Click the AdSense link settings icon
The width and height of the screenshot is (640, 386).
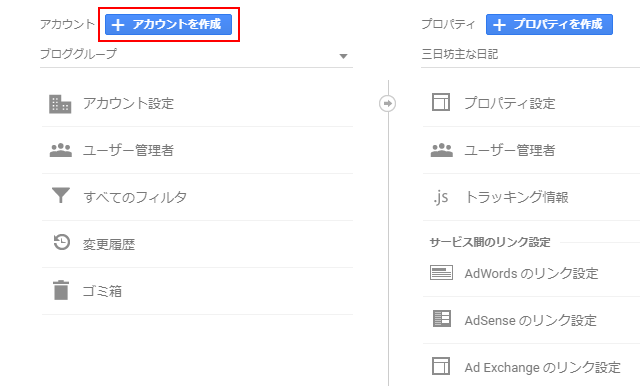pyautogui.click(x=442, y=319)
